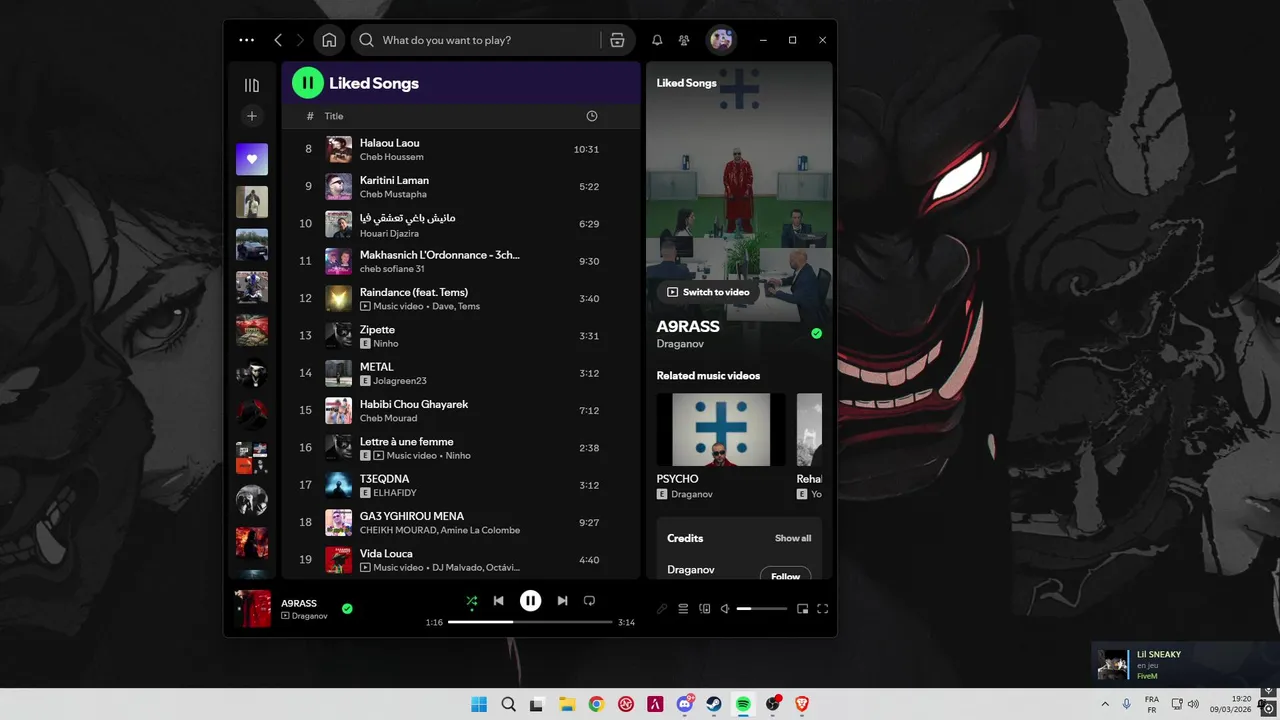Pause using the green Liked Songs button
Image resolution: width=1280 pixels, height=720 pixels.
(308, 83)
